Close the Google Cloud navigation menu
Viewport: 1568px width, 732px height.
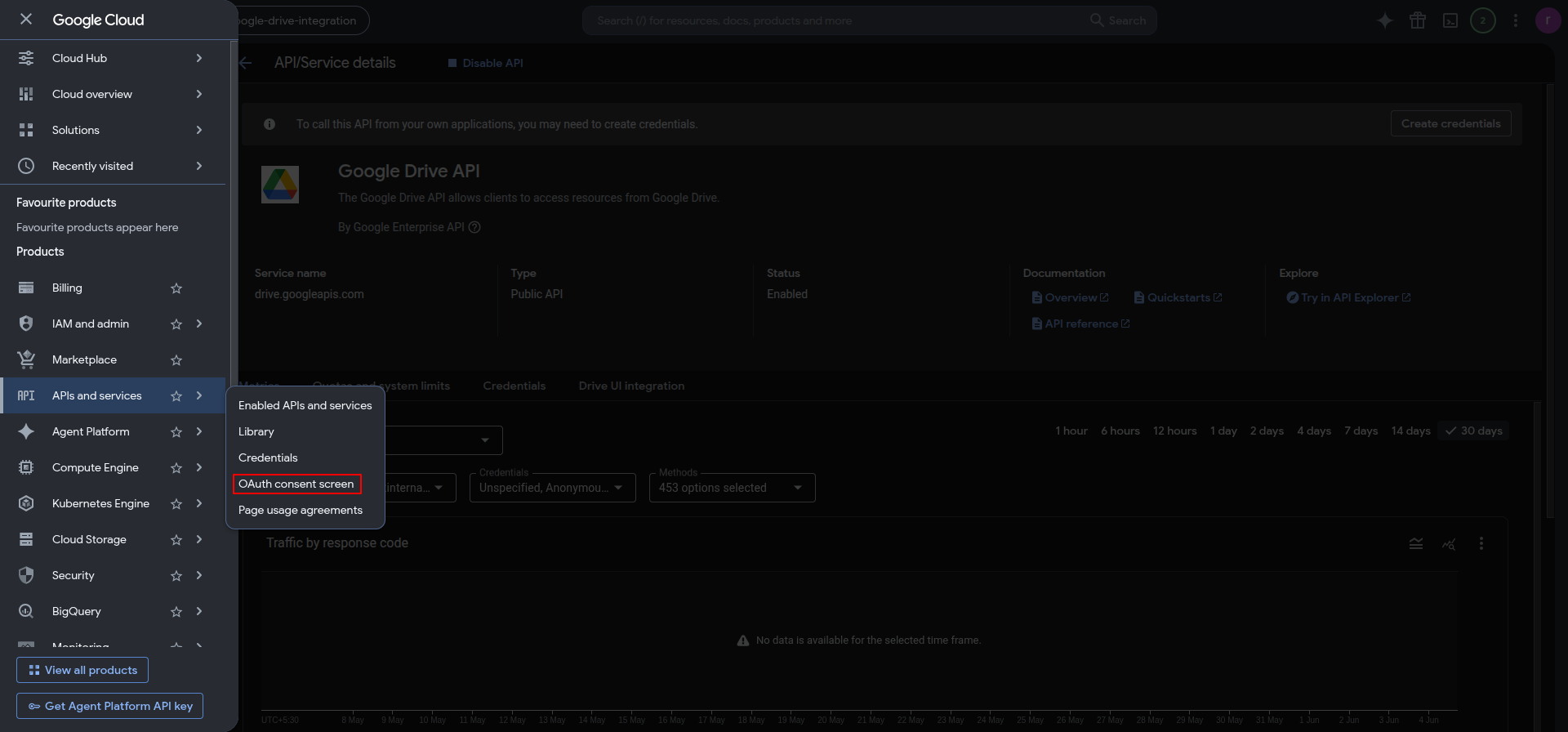tap(26, 19)
